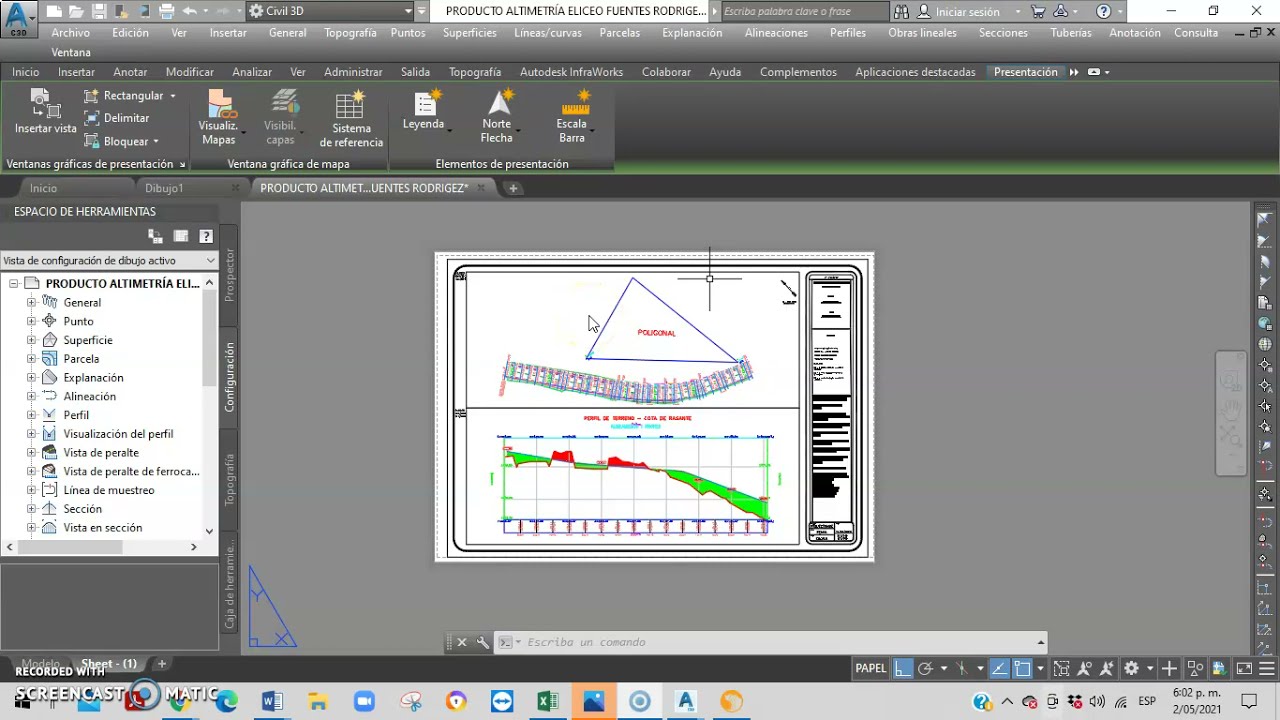Expand the General tree node
1280x720 pixels.
pyautogui.click(x=31, y=302)
